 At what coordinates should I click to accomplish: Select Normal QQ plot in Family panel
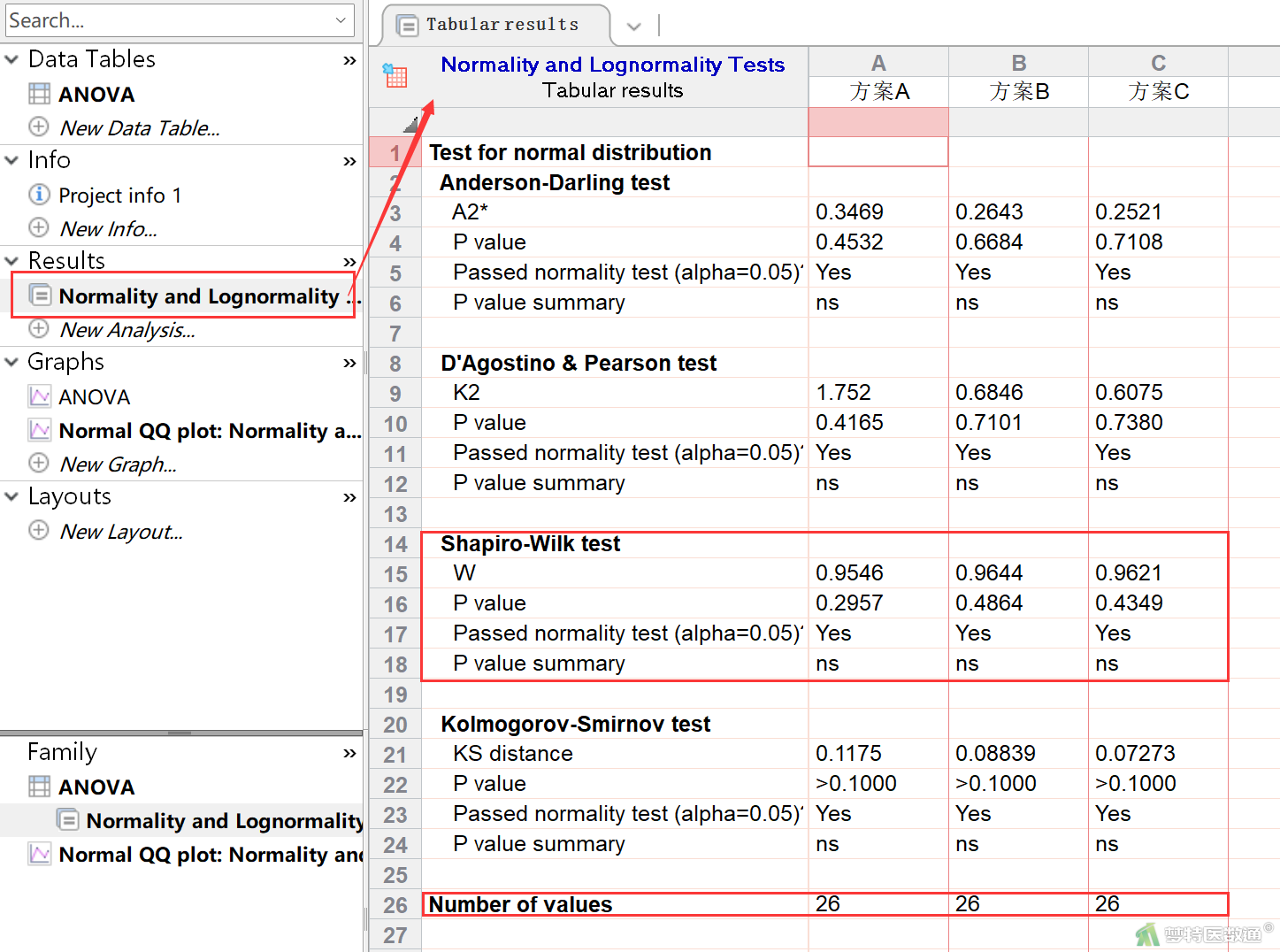pyautogui.click(x=211, y=854)
